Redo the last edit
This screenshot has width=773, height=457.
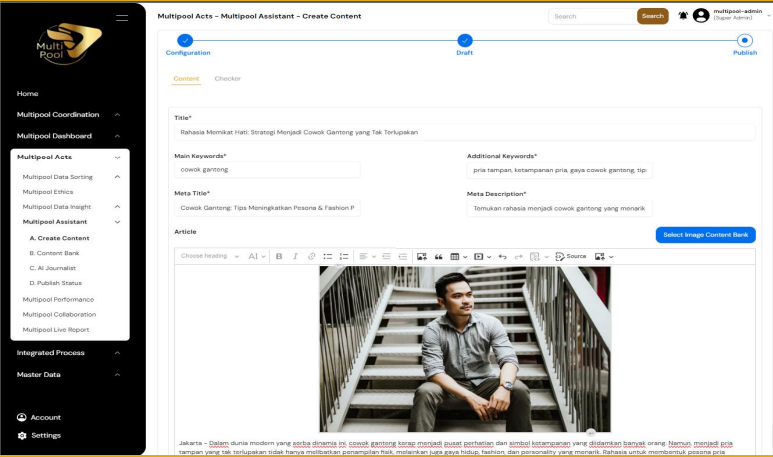[x=519, y=256]
